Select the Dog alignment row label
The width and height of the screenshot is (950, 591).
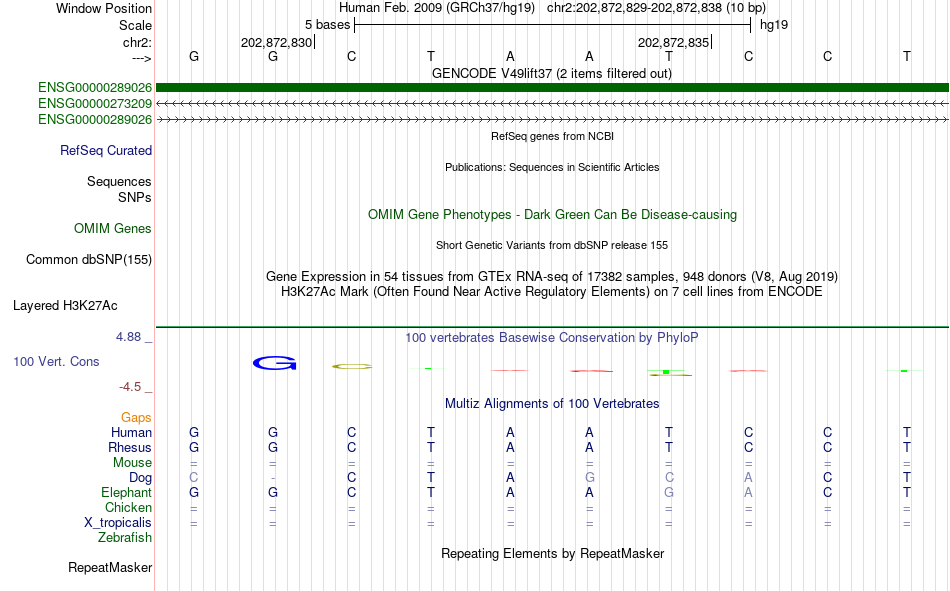(140, 478)
